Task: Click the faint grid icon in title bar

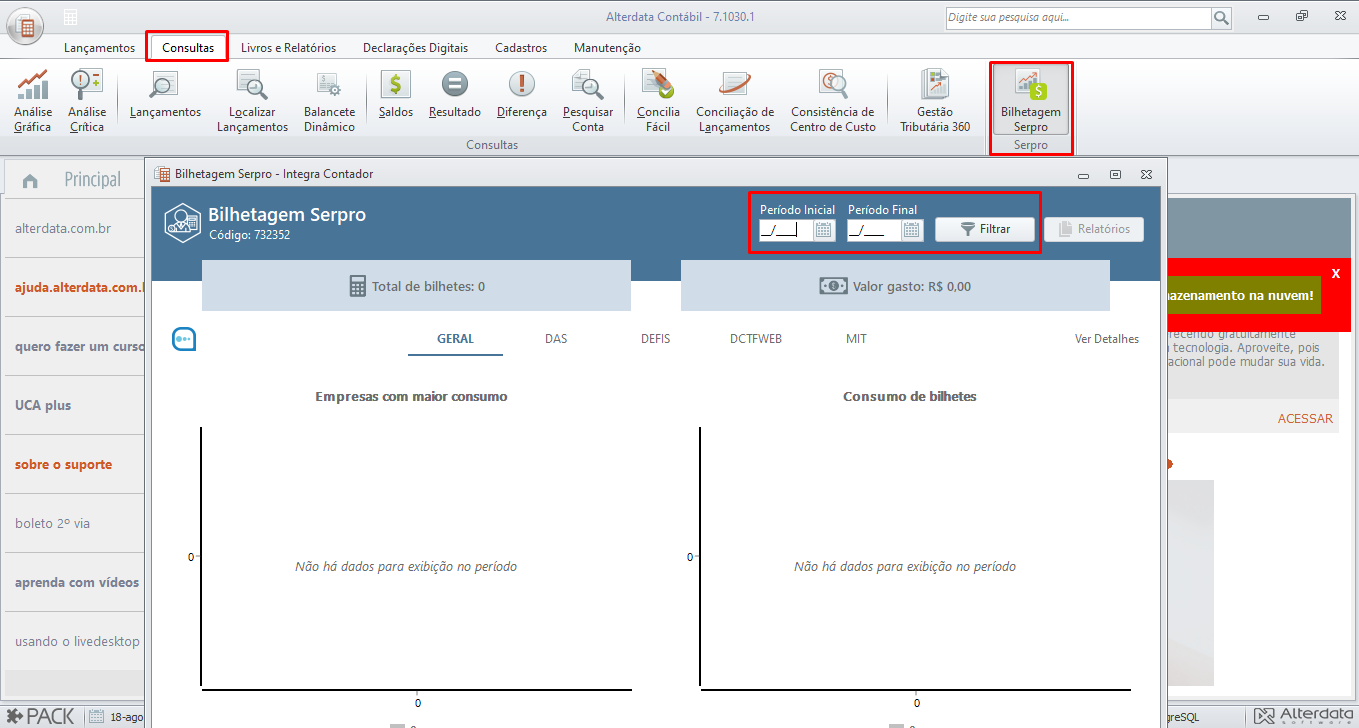Action: click(71, 18)
